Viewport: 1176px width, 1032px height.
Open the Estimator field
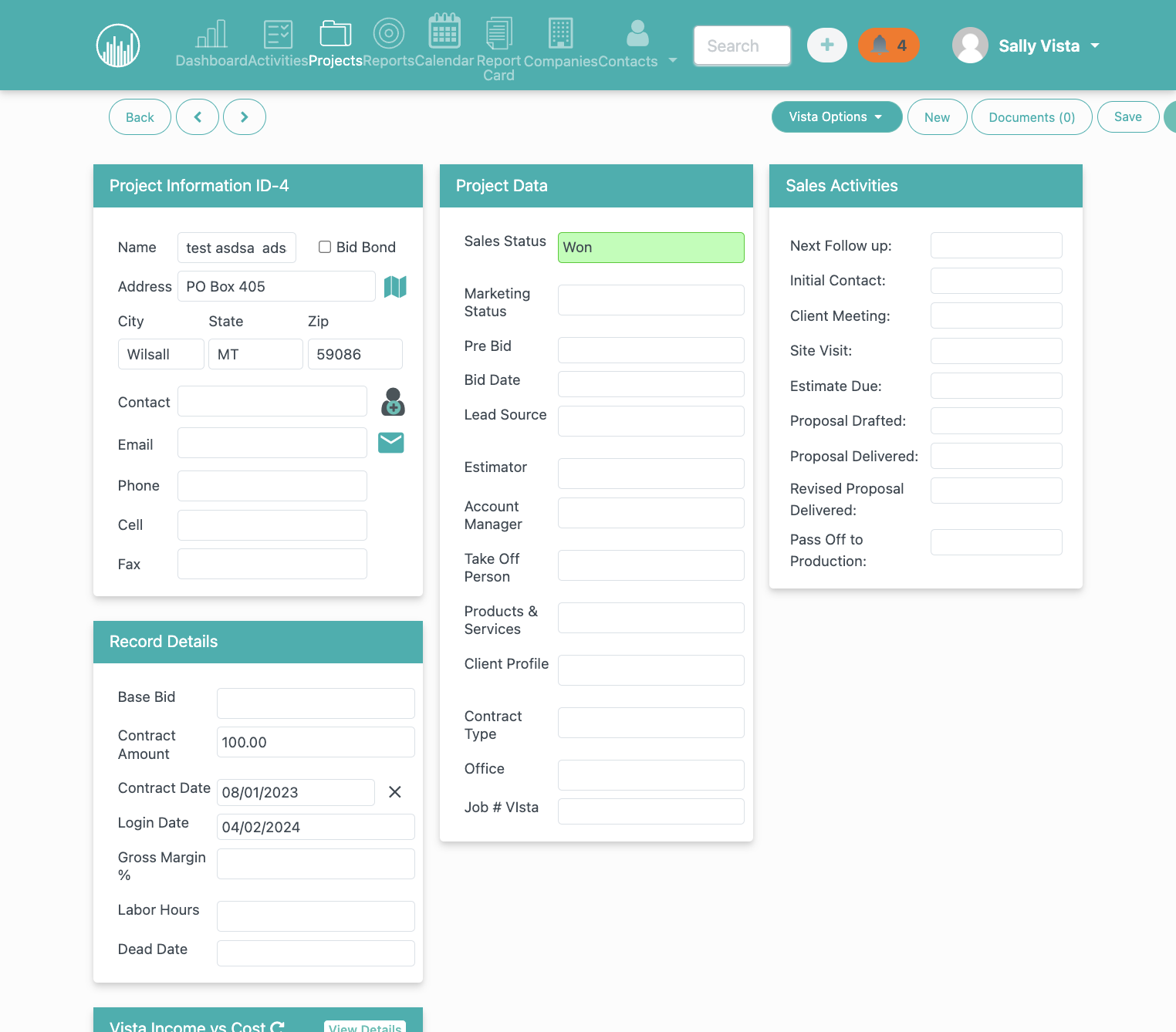651,474
